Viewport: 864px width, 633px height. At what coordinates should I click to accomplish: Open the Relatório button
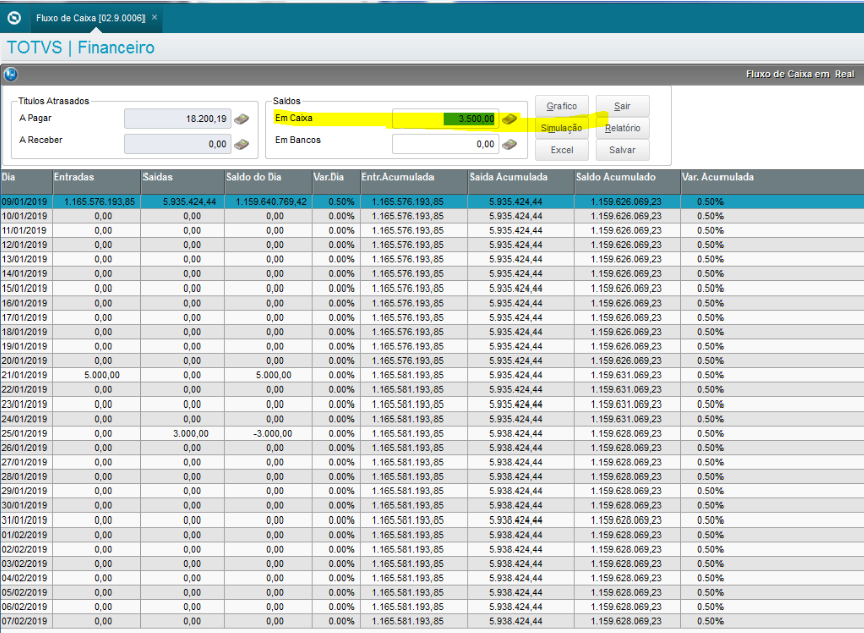pyautogui.click(x=622, y=128)
